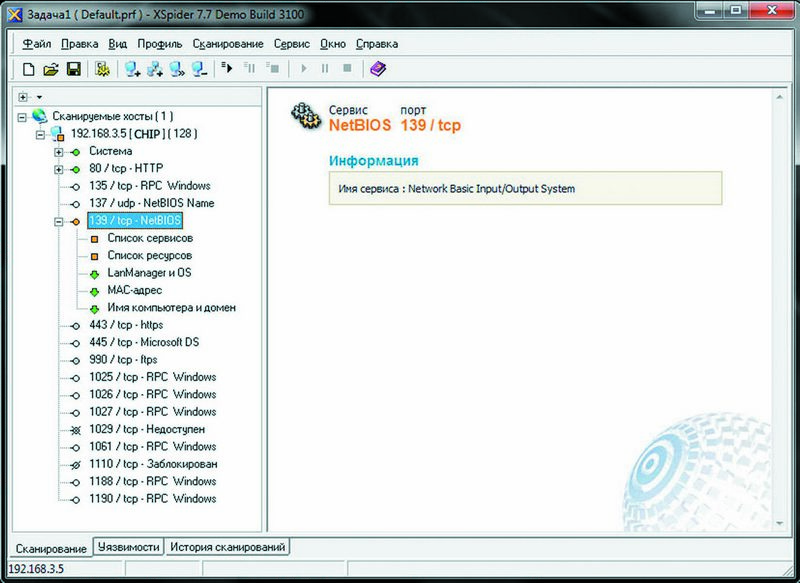The image size is (800, 583).
Task: Select 1061 / tcp - RPC Windows row
Action: (x=153, y=447)
